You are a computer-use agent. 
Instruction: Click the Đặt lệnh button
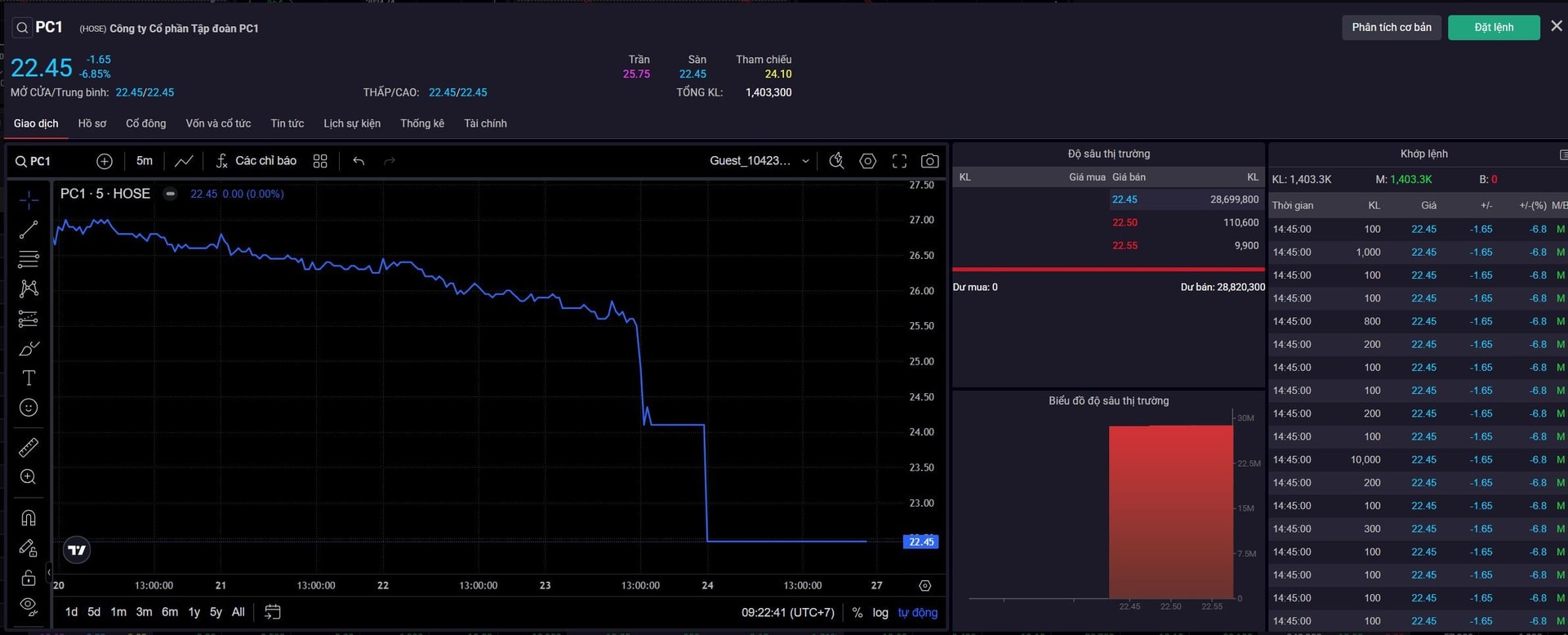pyautogui.click(x=1494, y=28)
